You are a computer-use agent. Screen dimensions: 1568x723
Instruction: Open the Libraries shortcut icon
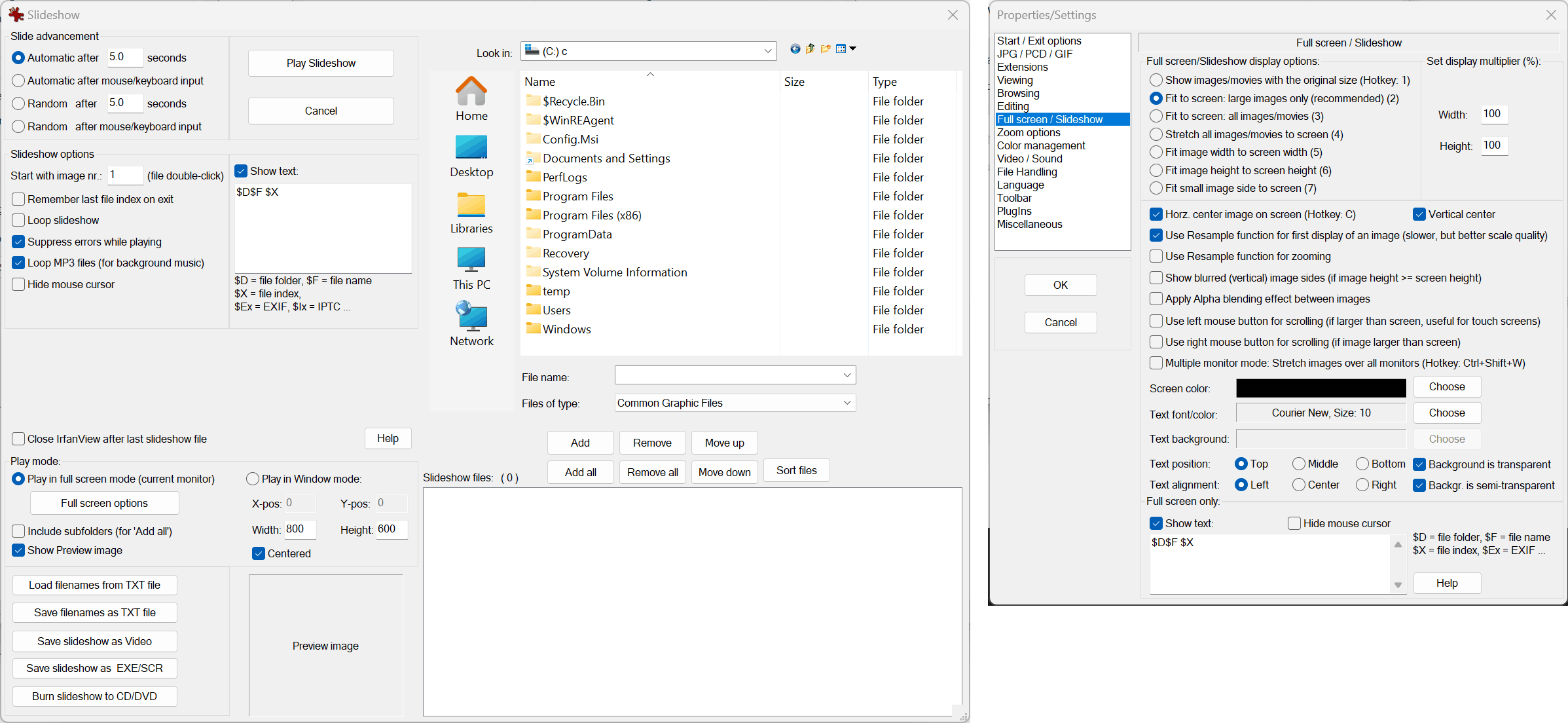471,212
